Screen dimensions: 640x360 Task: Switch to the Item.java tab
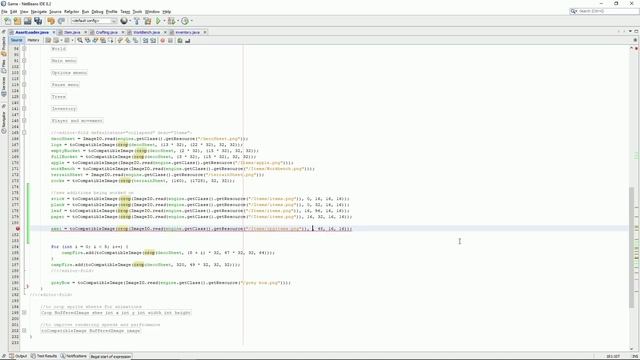click(72, 32)
